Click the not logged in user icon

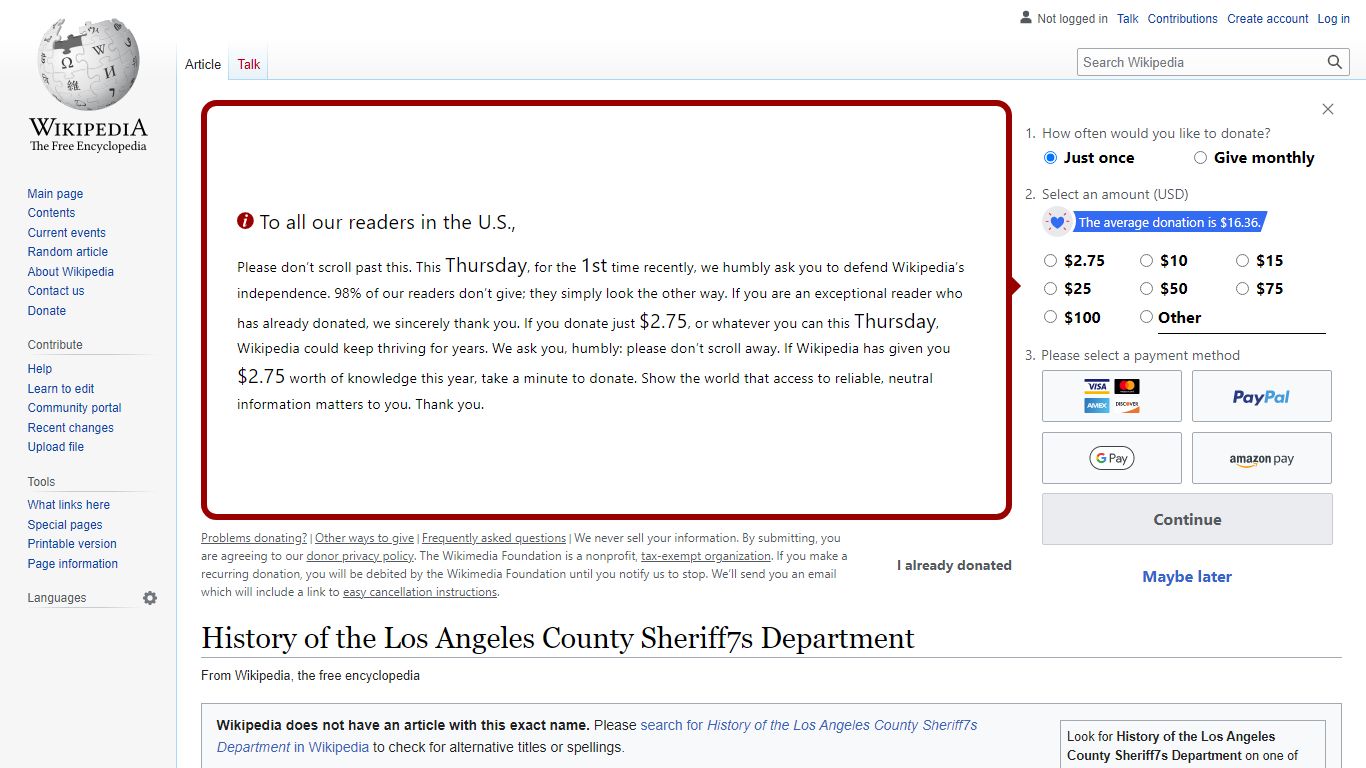(1025, 18)
